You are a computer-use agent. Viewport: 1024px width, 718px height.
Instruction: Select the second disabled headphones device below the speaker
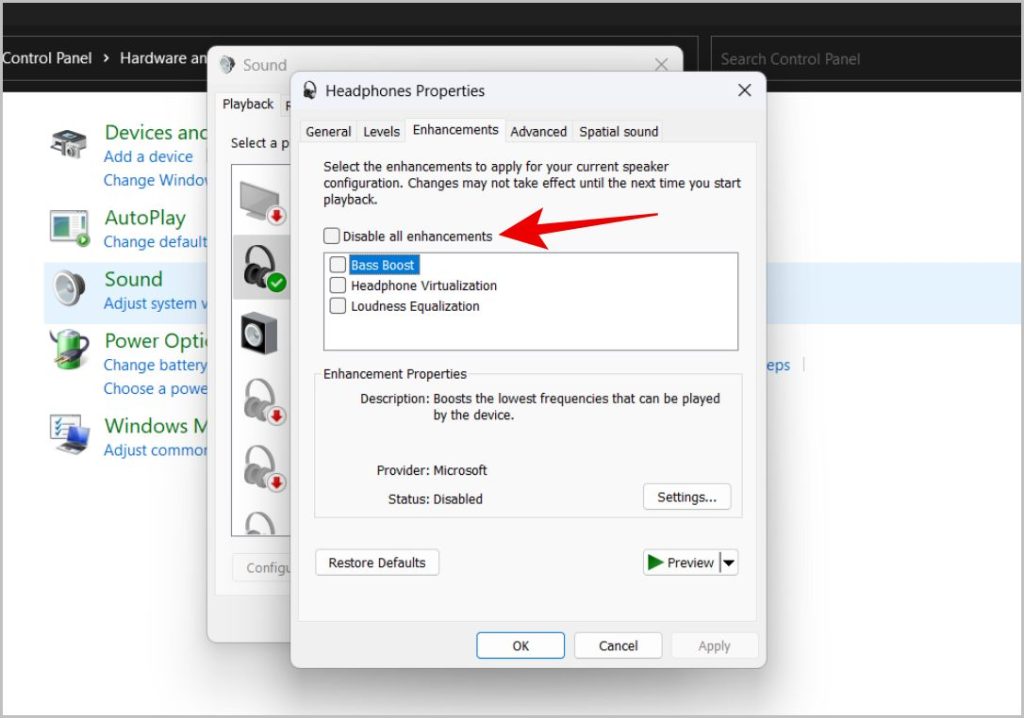pyautogui.click(x=264, y=468)
